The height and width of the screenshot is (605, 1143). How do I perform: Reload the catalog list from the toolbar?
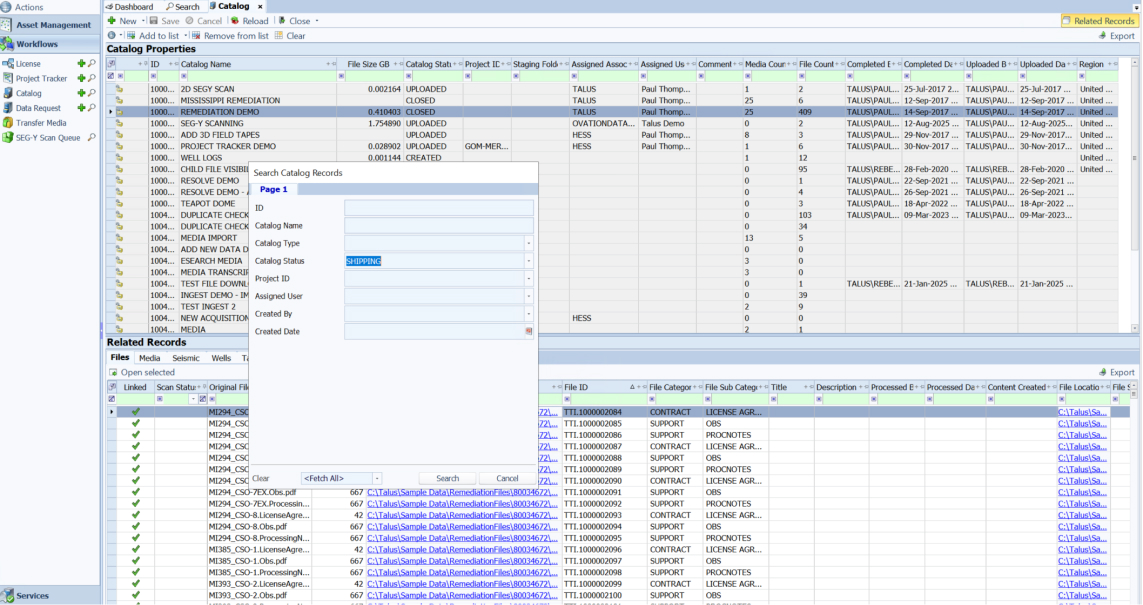pos(249,21)
